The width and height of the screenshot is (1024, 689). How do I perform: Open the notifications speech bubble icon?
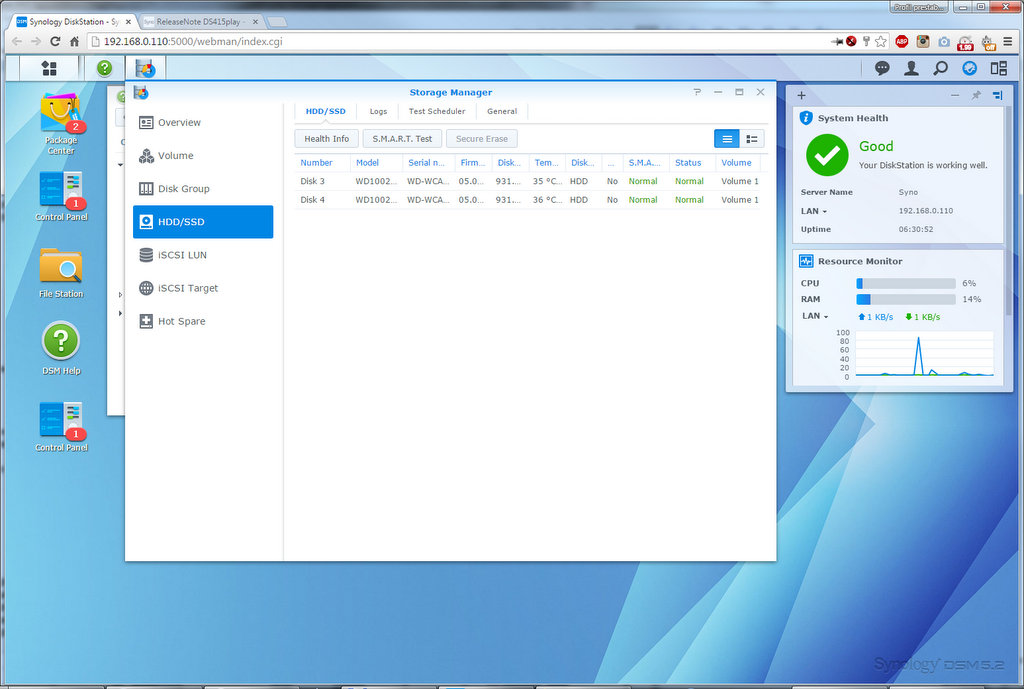click(x=882, y=68)
